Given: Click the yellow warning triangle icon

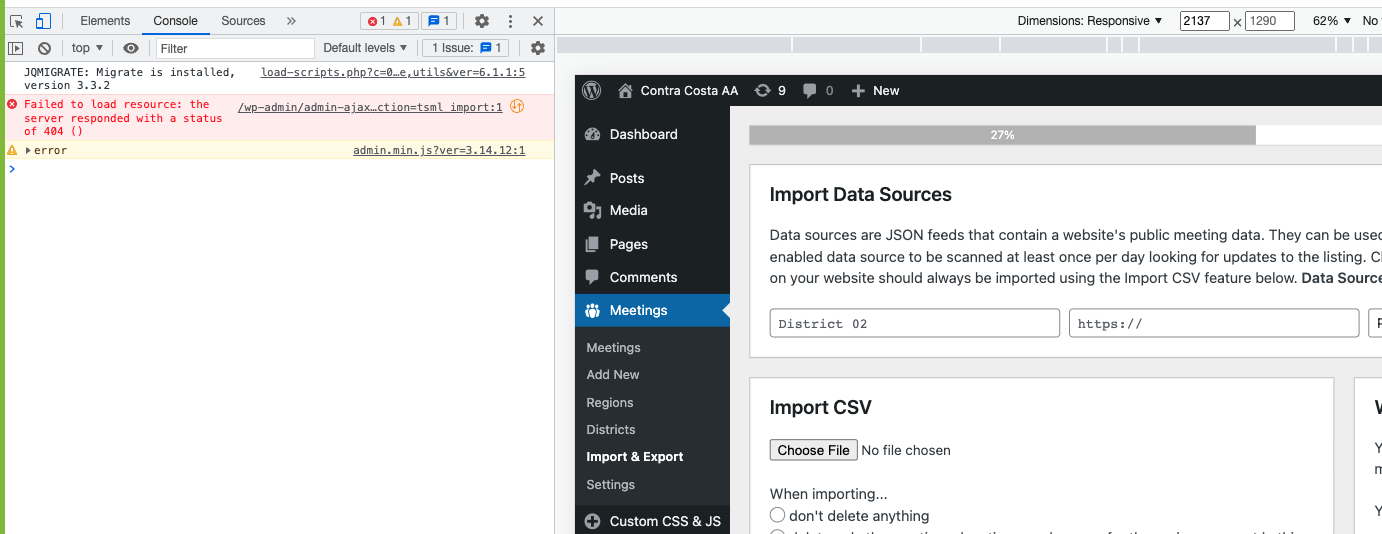Looking at the screenshot, I should pyautogui.click(x=12, y=150).
